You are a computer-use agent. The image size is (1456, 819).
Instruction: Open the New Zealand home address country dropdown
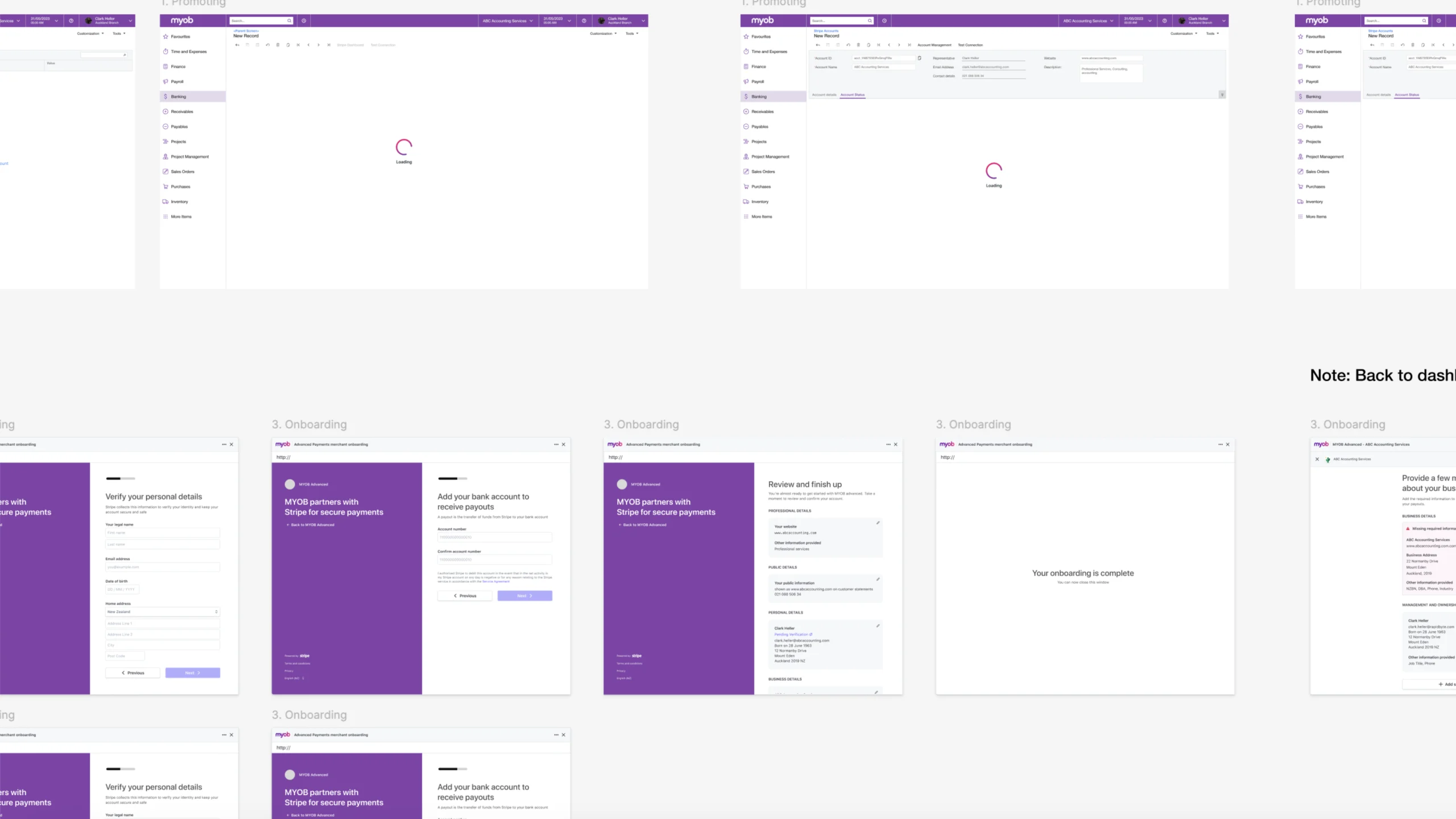coord(162,612)
